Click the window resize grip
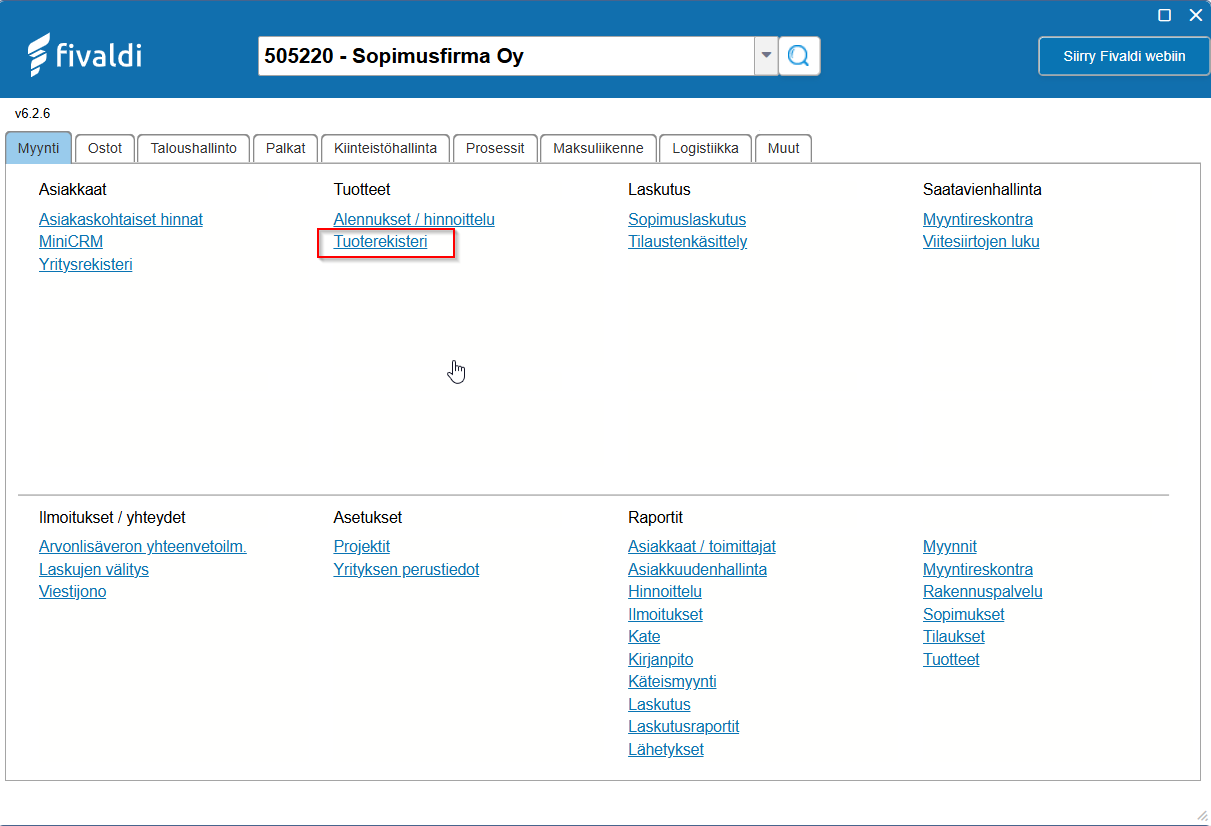1211x826 pixels. point(1202,816)
